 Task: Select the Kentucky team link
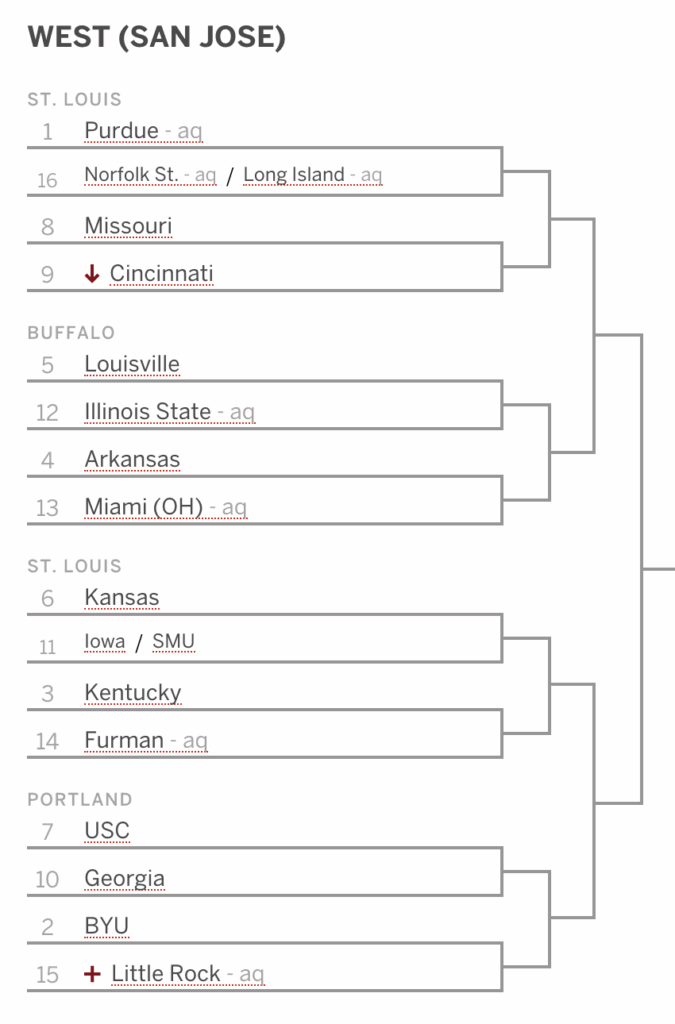pyautogui.click(x=133, y=693)
